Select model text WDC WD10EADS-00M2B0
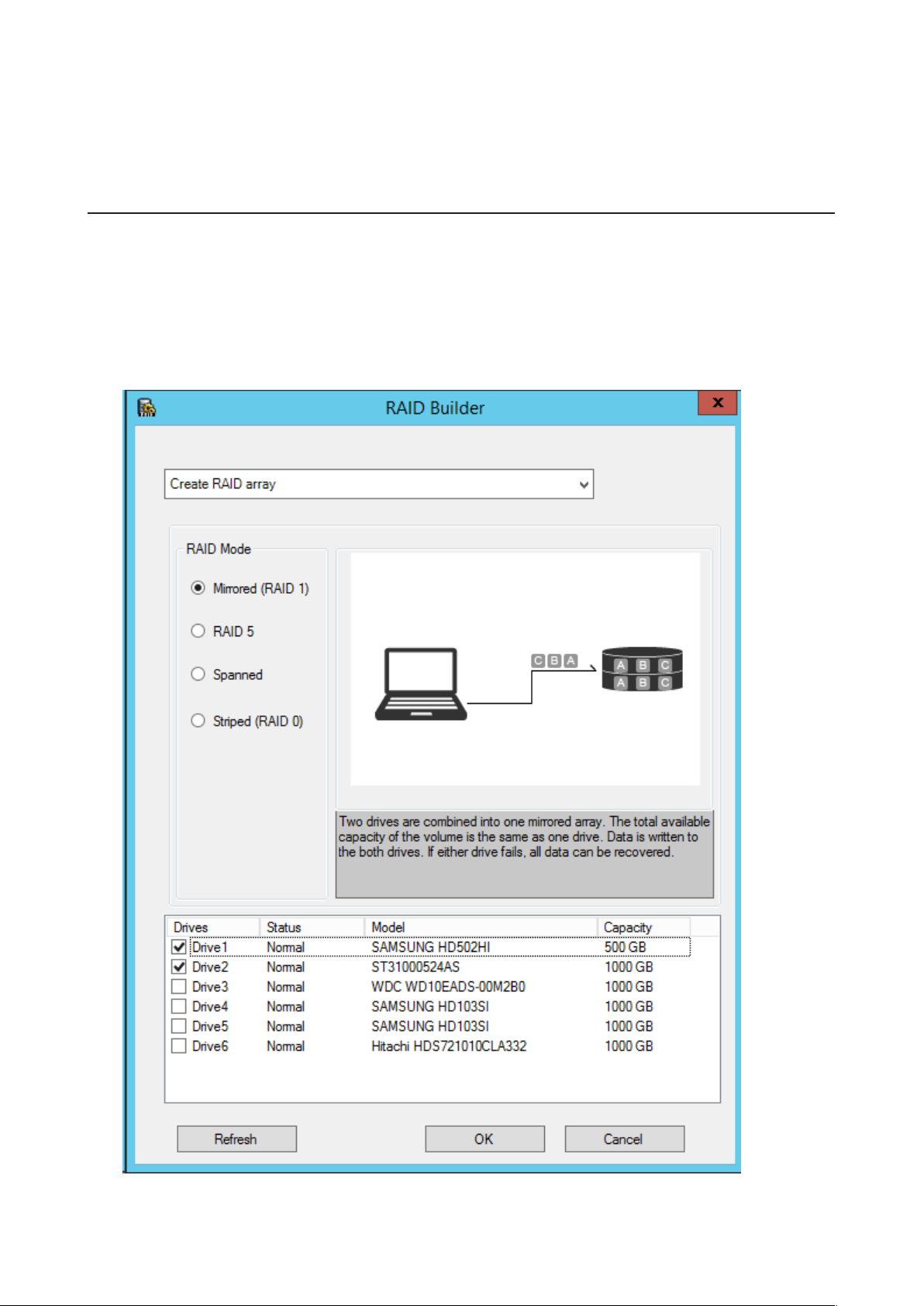Viewport: 924px width, 1306px height. (448, 987)
